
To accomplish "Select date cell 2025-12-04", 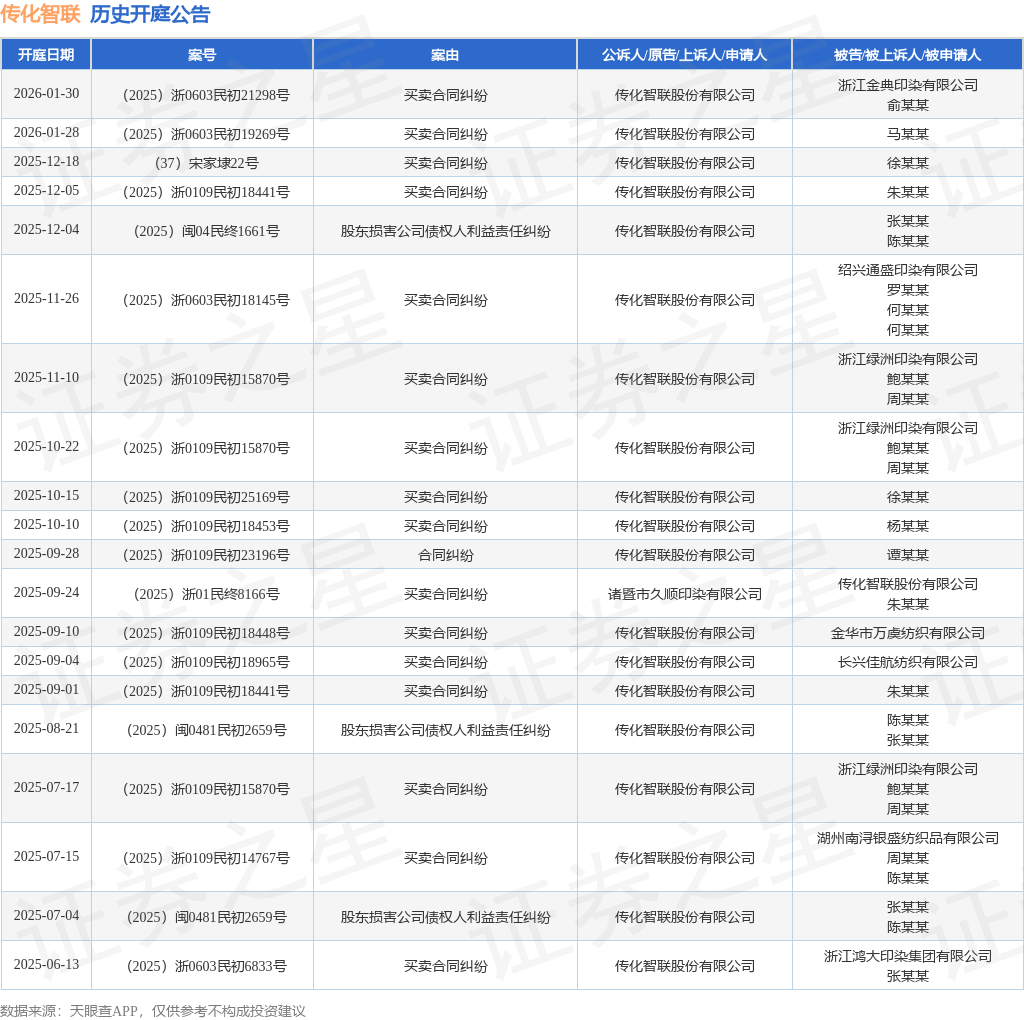I will [46, 229].
